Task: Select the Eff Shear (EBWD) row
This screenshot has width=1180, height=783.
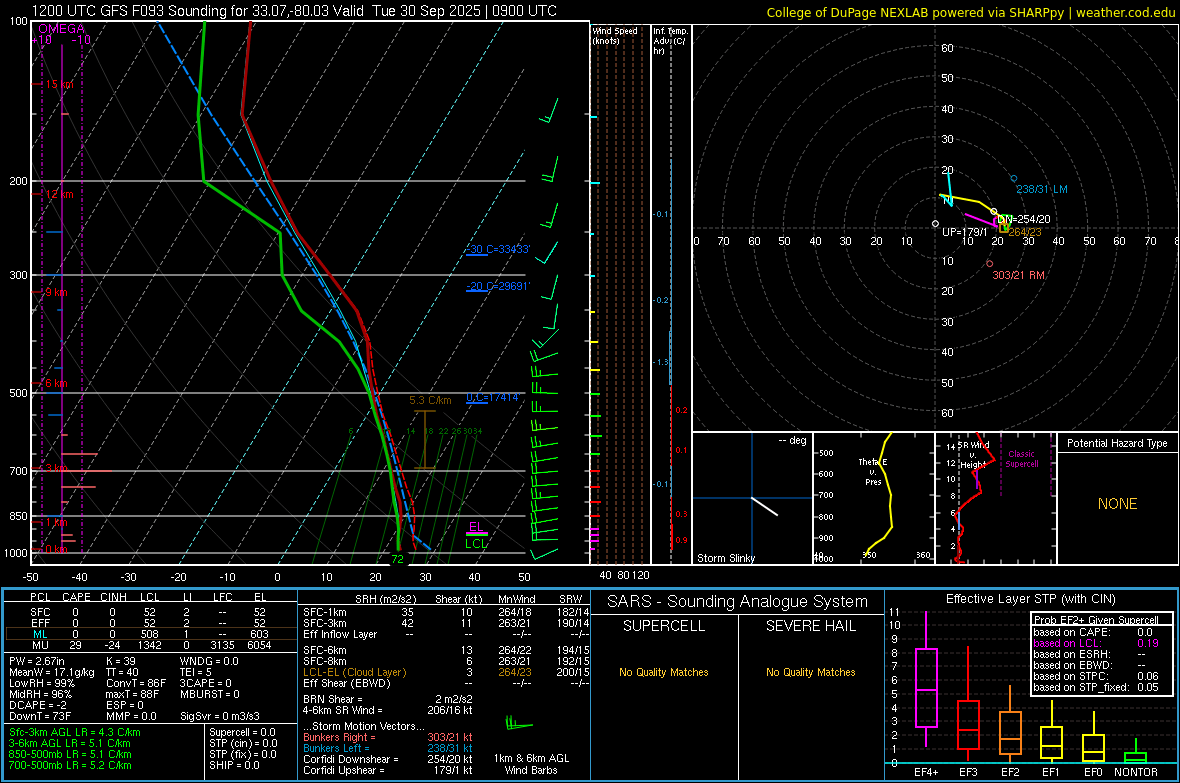Action: click(446, 683)
